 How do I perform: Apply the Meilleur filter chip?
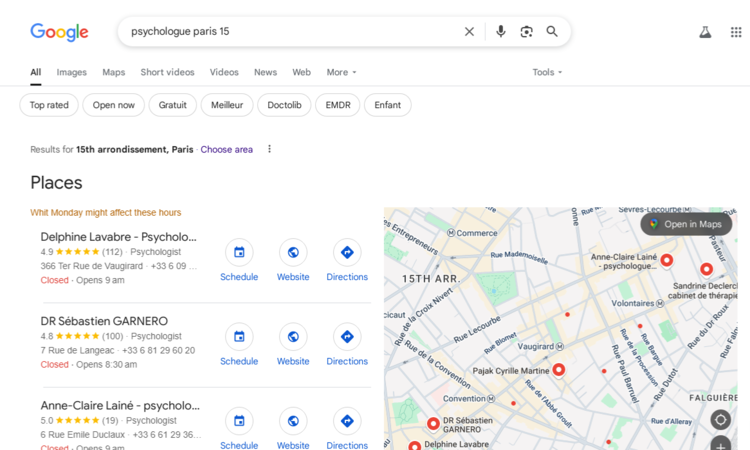(227, 105)
